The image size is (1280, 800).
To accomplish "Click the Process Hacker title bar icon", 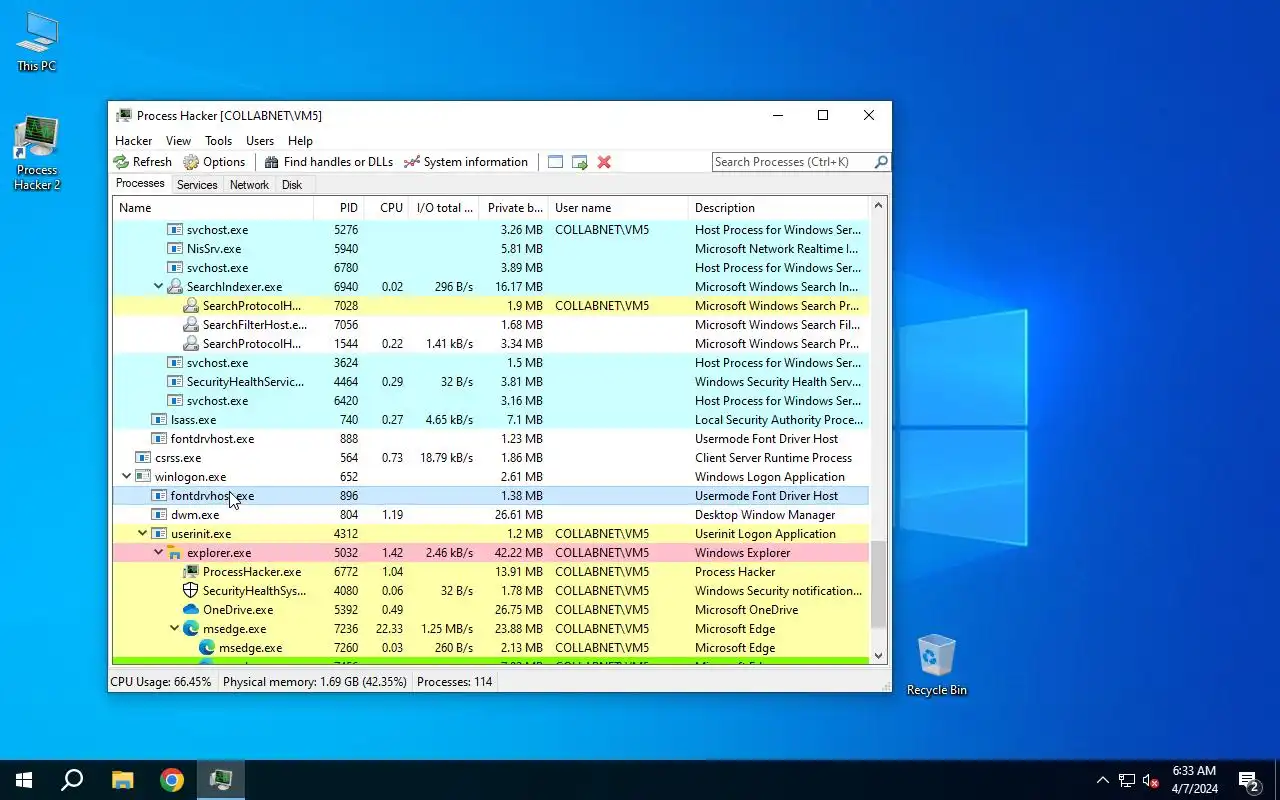I will click(124, 116).
